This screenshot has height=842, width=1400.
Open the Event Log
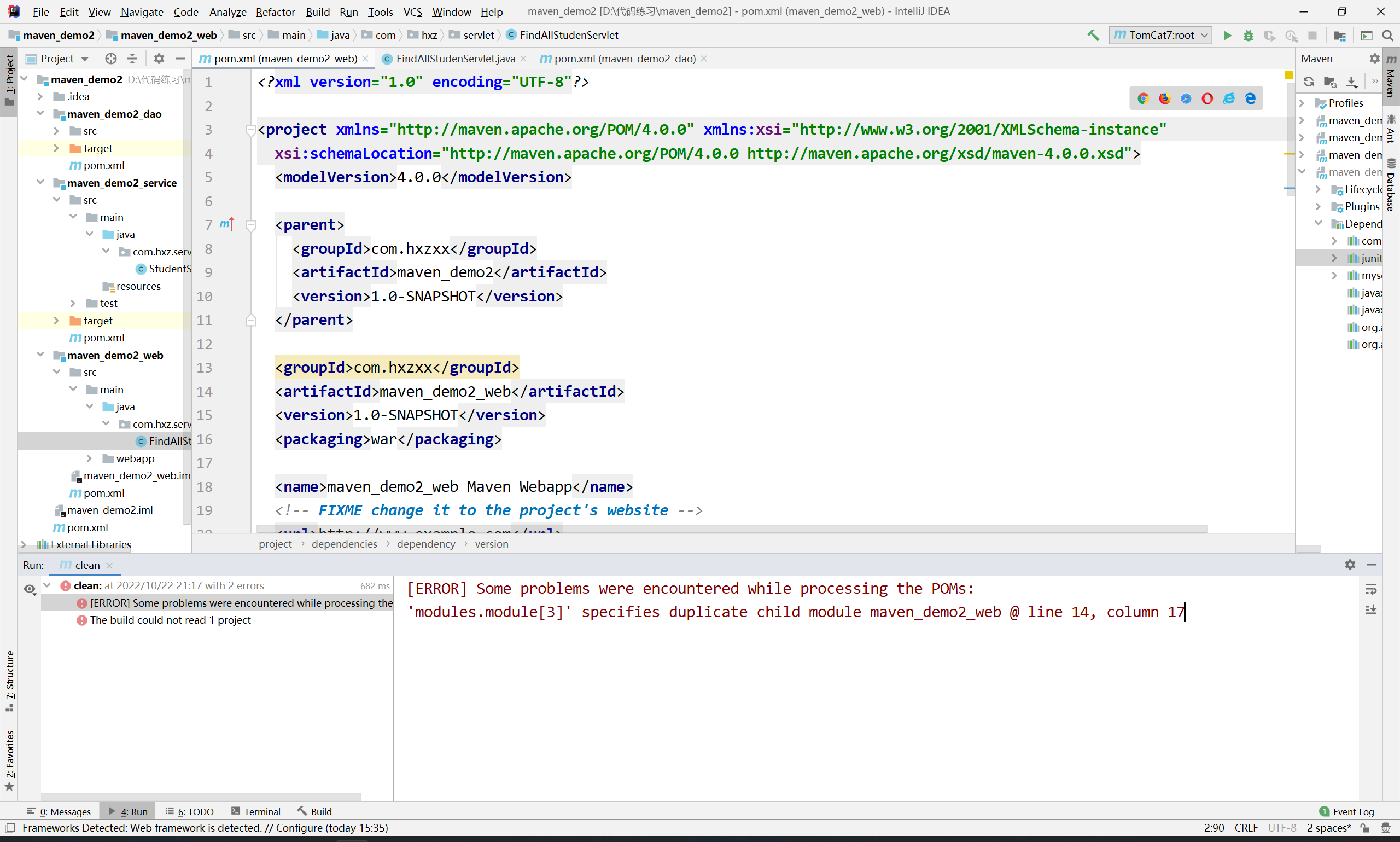click(x=1347, y=811)
